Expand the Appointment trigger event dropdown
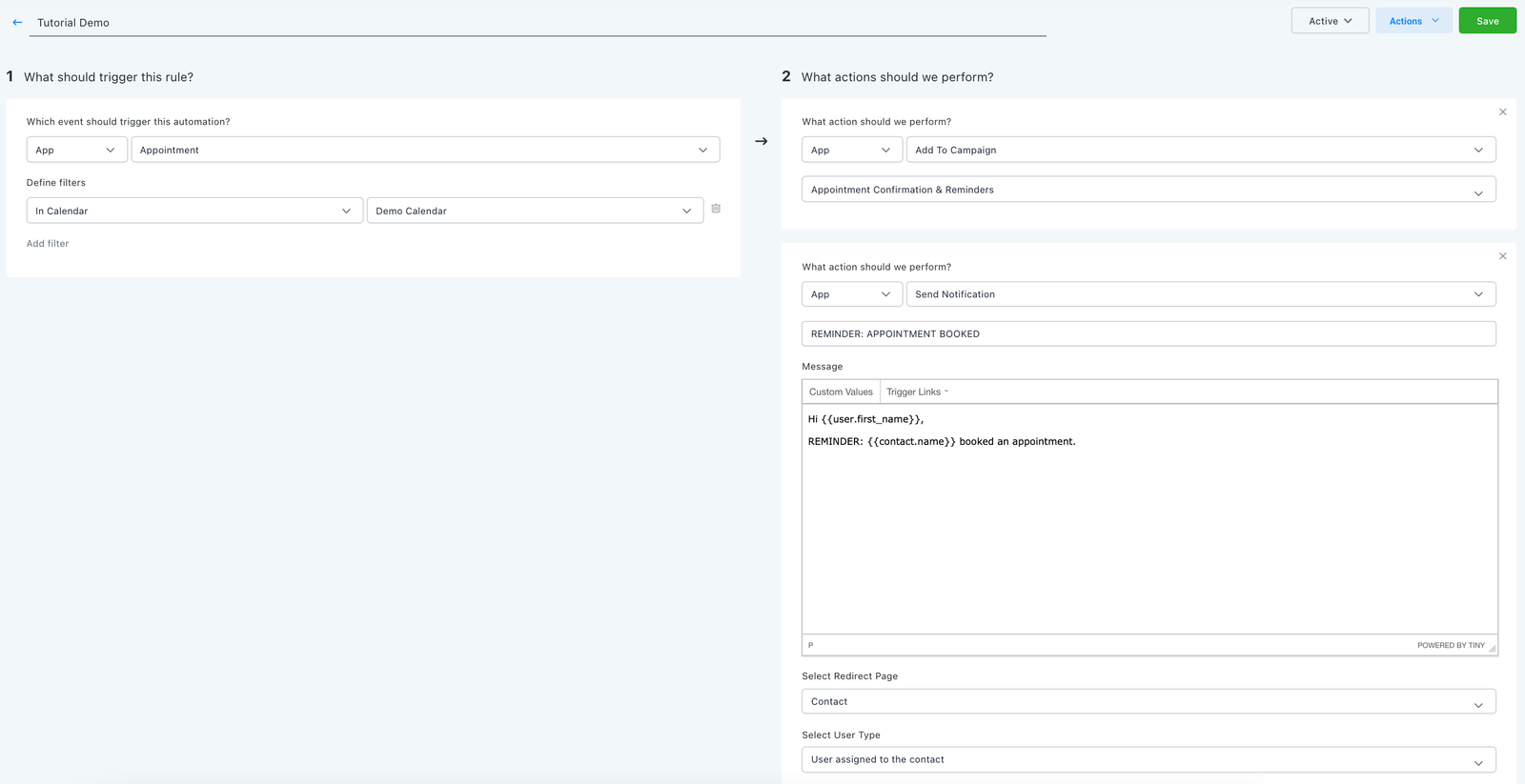Image resolution: width=1525 pixels, height=784 pixels. [x=424, y=151]
